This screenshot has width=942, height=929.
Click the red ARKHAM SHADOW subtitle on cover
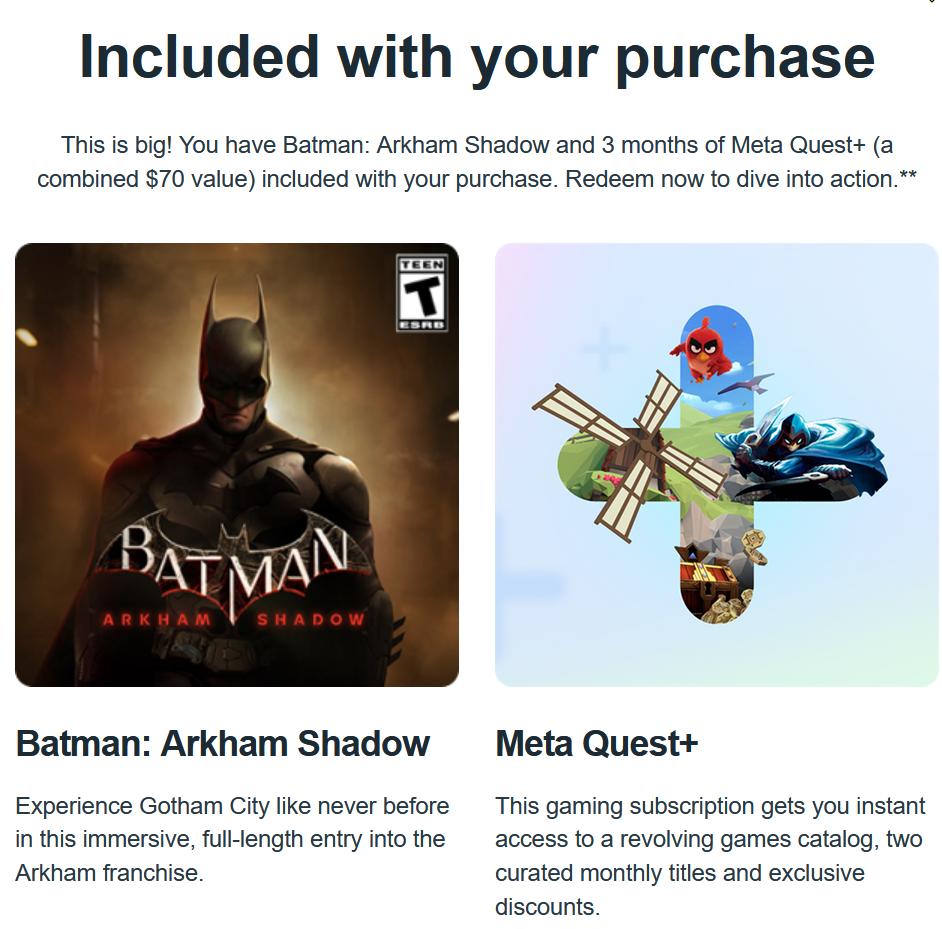pos(235,620)
